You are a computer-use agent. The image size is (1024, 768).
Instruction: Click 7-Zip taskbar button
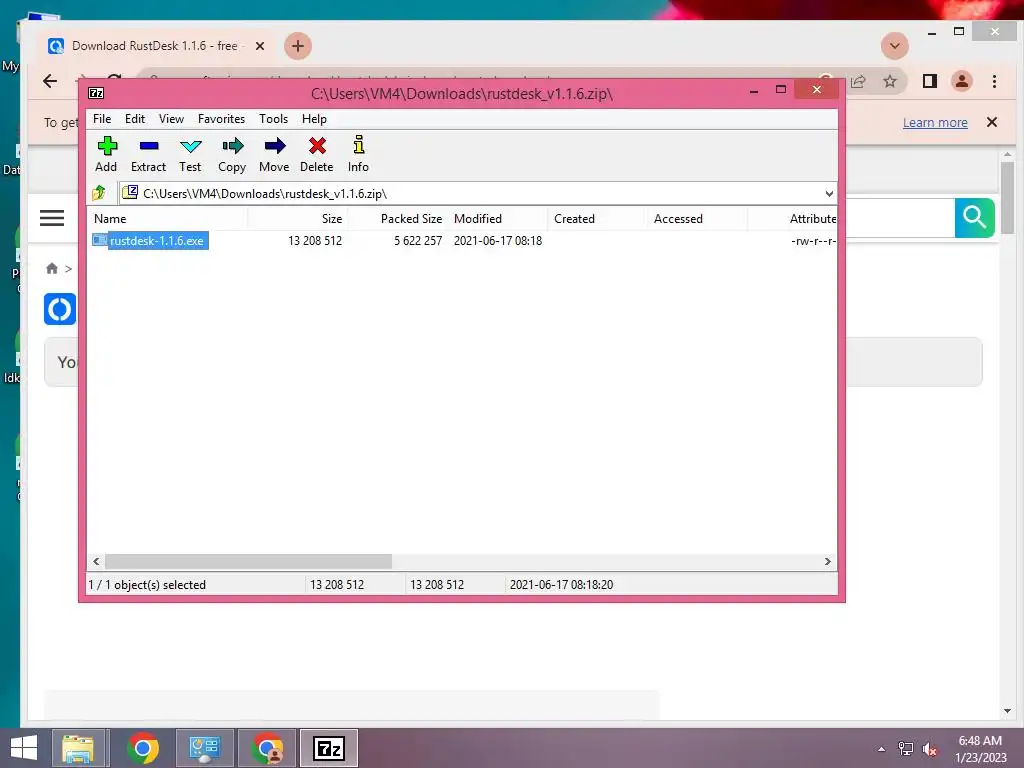329,748
